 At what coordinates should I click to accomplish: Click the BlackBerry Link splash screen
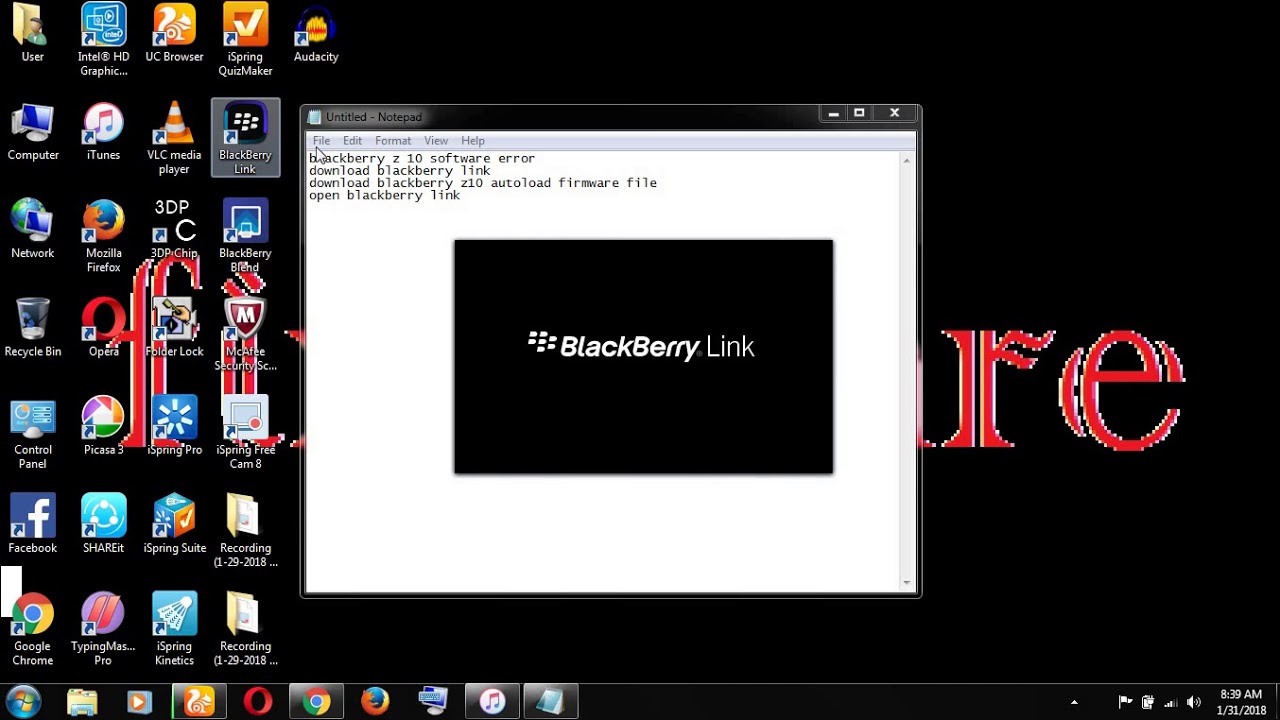click(x=643, y=356)
